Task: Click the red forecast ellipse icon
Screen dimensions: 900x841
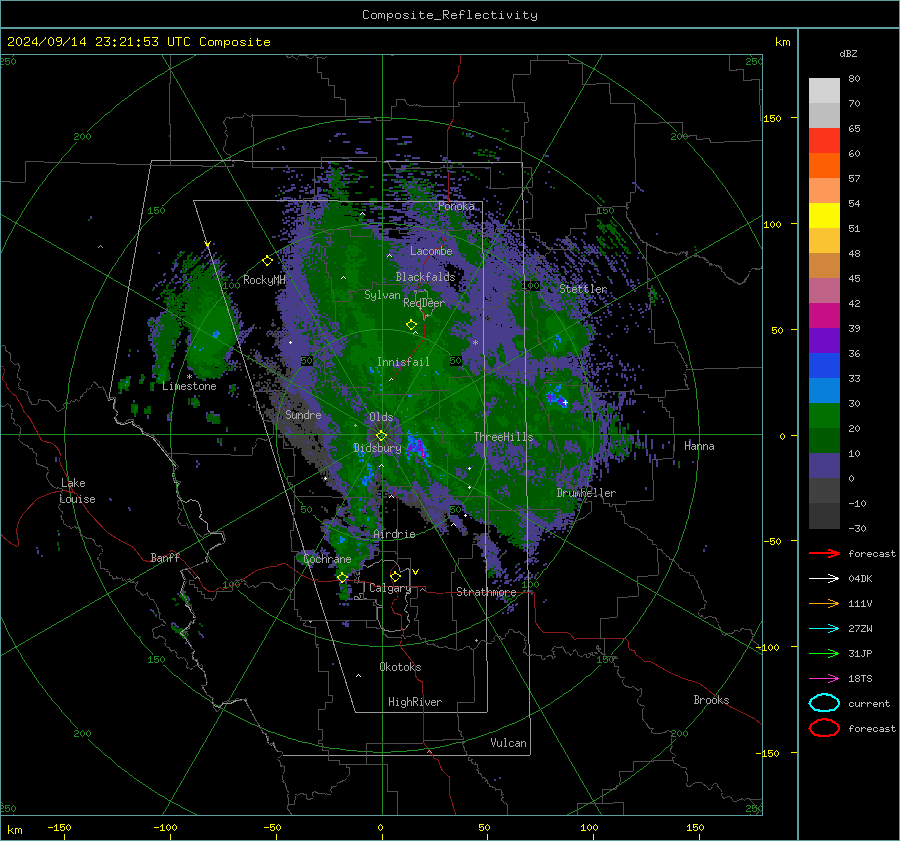Action: 824,728
